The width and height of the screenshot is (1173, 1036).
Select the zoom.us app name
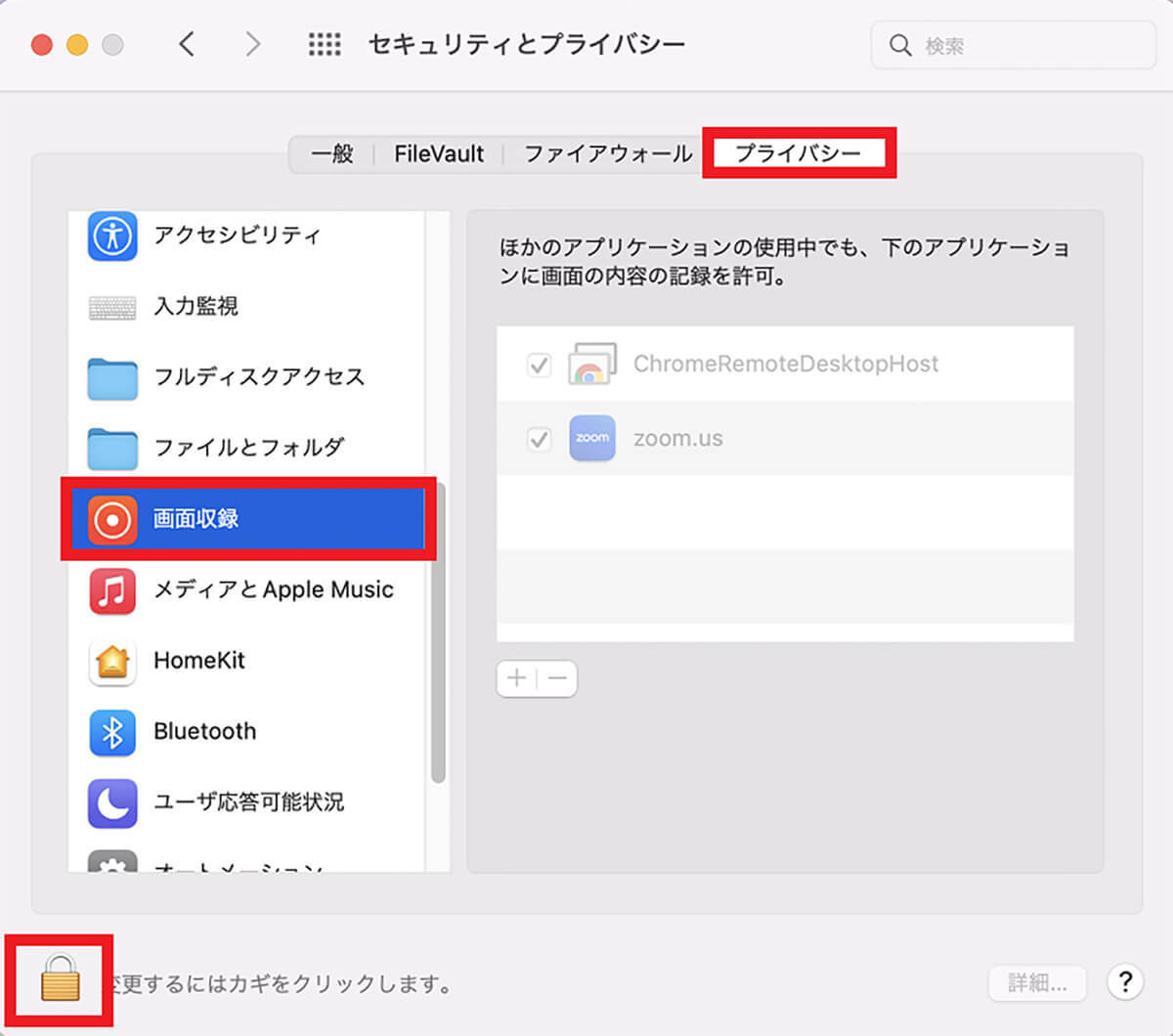(x=678, y=439)
